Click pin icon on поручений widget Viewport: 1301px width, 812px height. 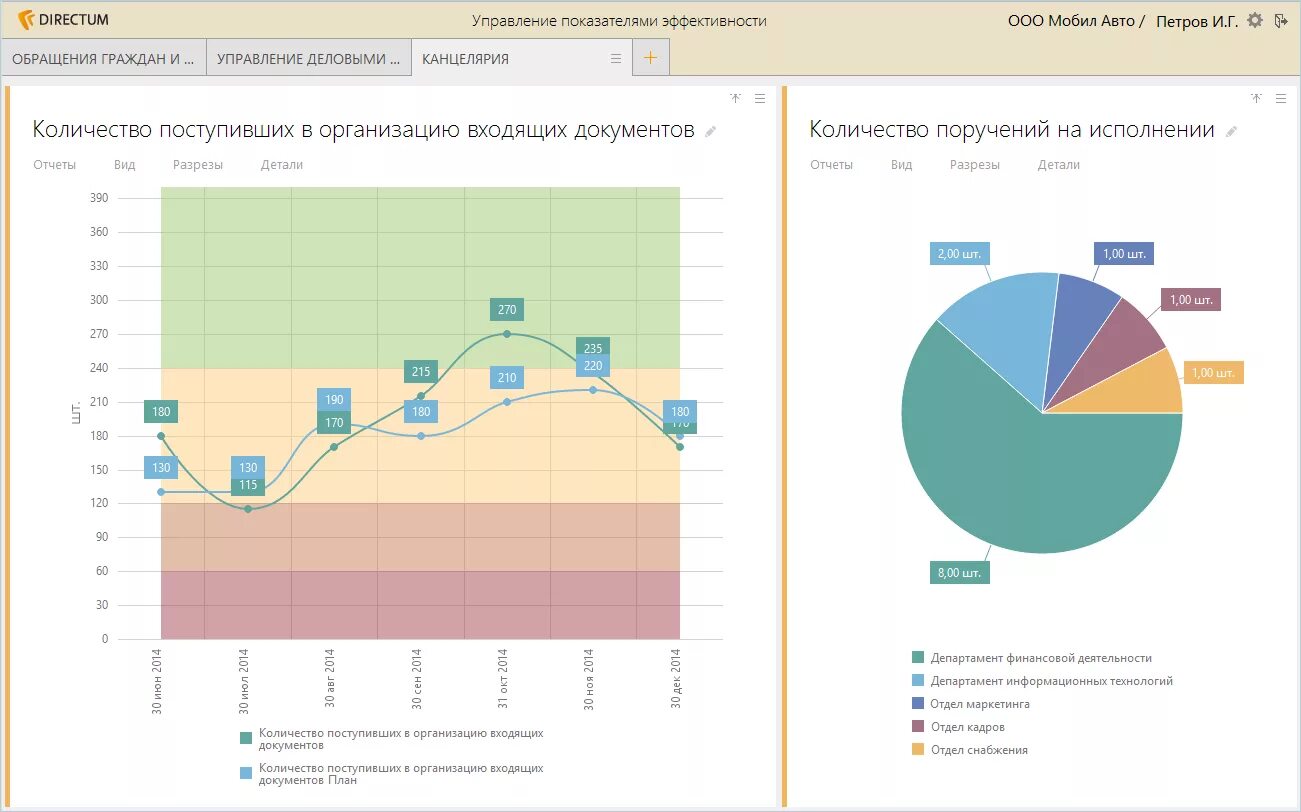coord(1257,98)
